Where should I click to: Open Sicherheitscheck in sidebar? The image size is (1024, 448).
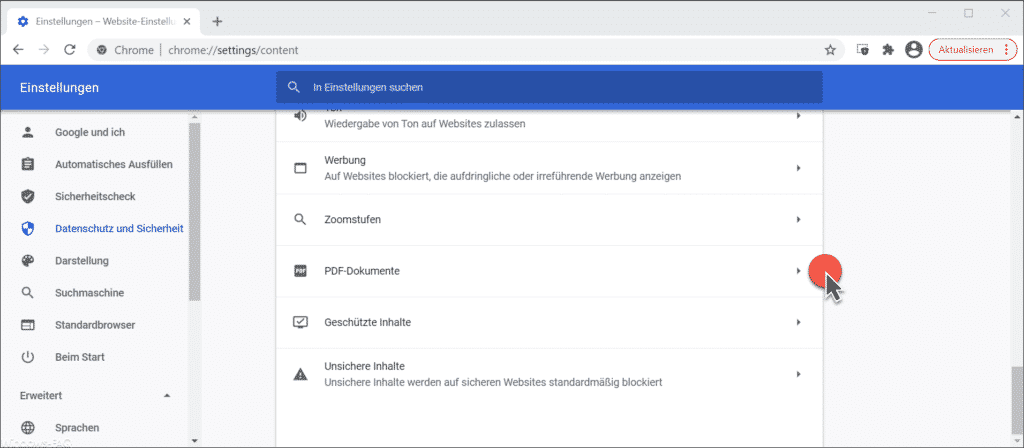click(97, 196)
